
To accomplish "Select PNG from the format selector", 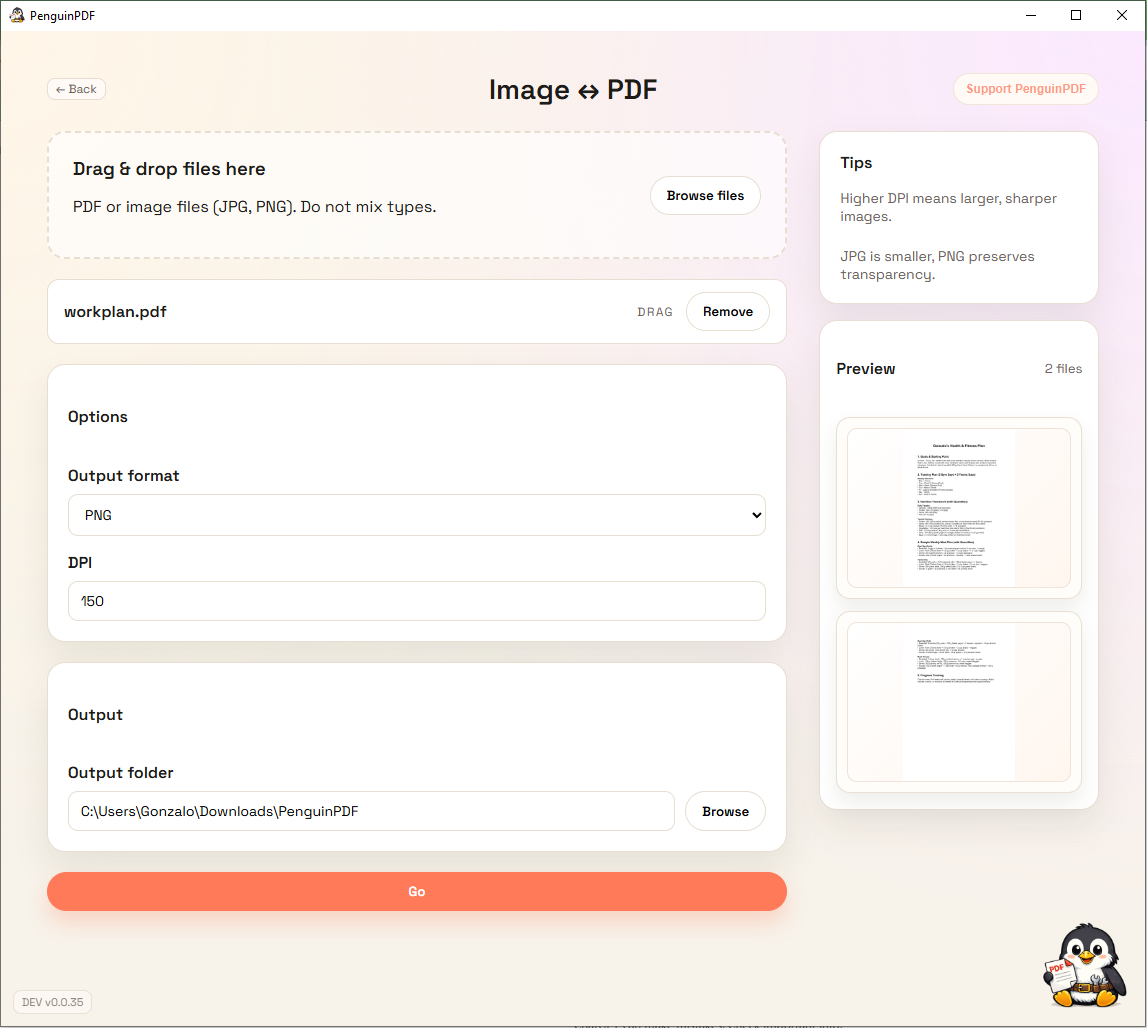I will (416, 515).
